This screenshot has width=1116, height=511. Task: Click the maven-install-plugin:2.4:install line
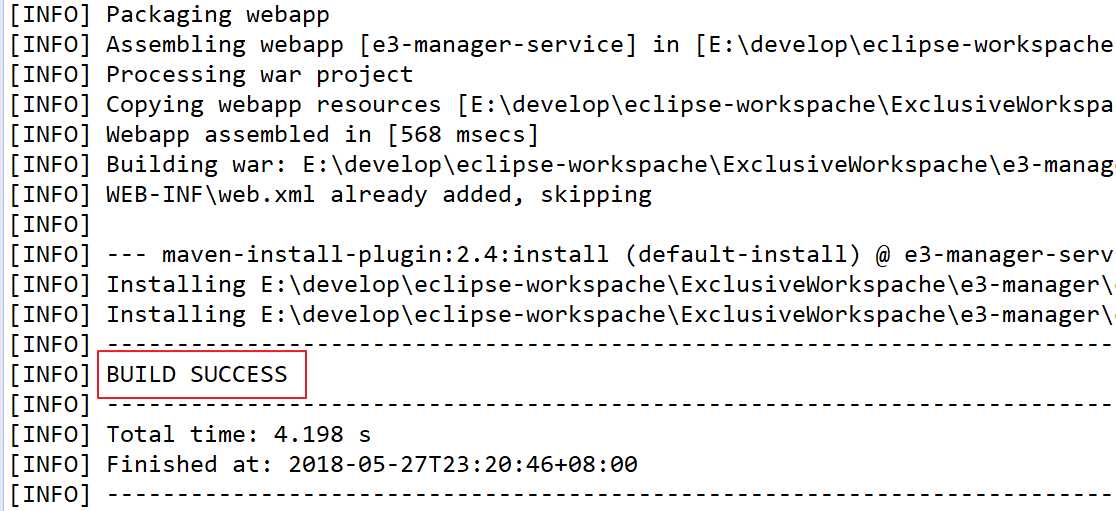pos(562,254)
